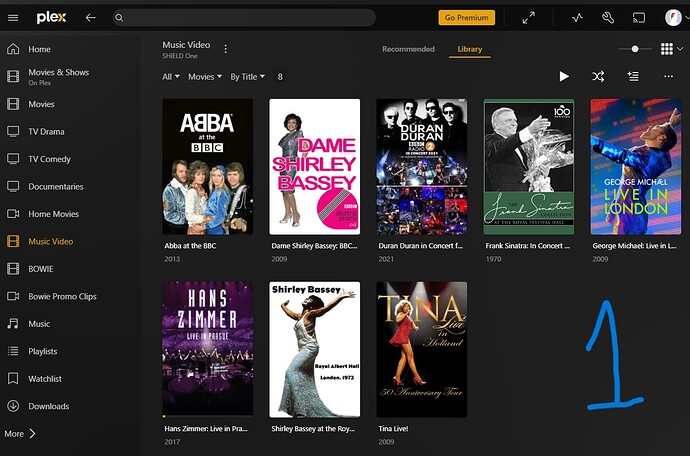
Task: Open the Dame Shirley Bassey poster
Action: [x=315, y=166]
